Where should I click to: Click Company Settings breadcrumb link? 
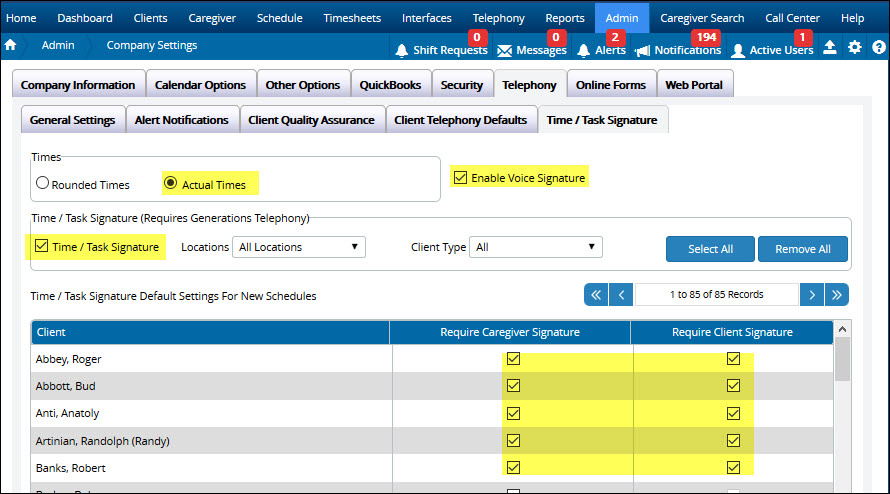pyautogui.click(x=152, y=45)
